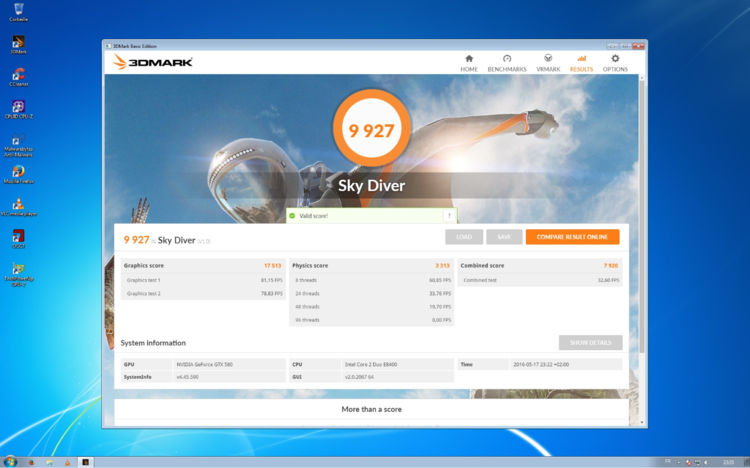Click Firefox icon in taskbar
Image resolution: width=750 pixels, height=468 pixels.
(x=32, y=462)
